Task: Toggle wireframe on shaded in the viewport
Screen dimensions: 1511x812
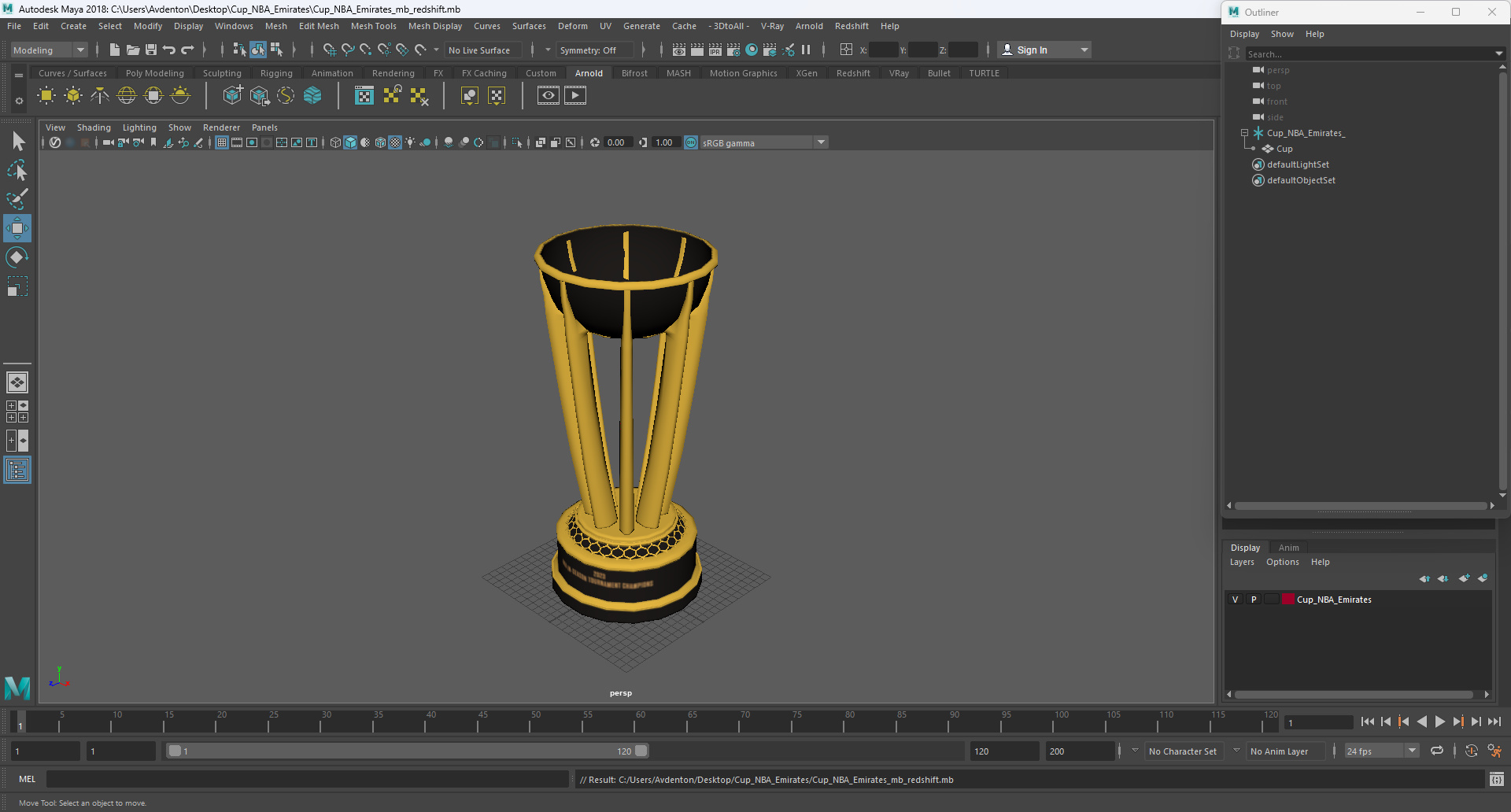Action: (380, 142)
